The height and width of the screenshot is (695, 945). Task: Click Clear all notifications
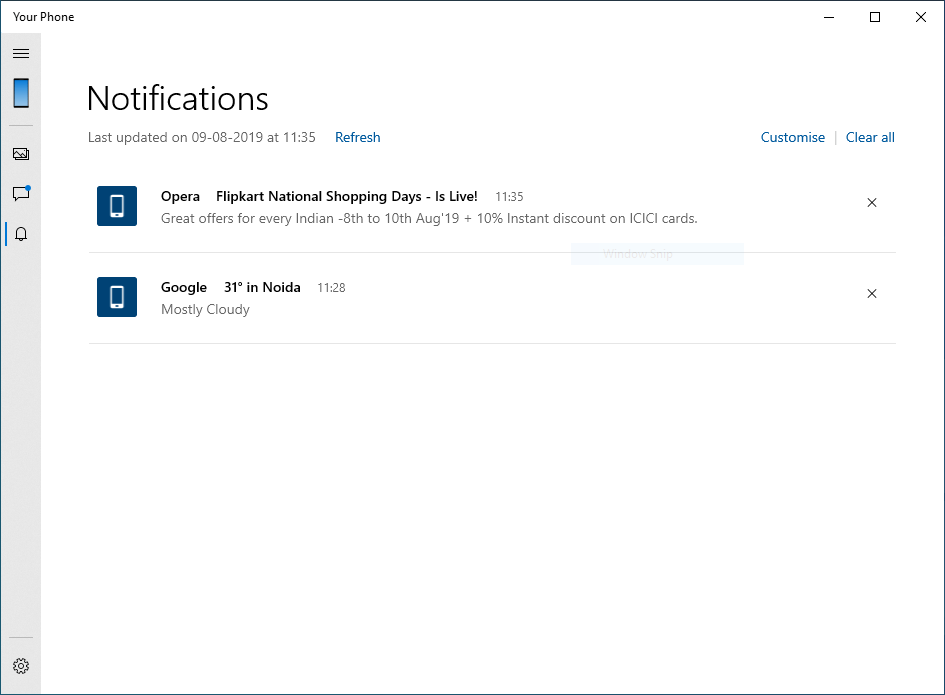click(870, 138)
